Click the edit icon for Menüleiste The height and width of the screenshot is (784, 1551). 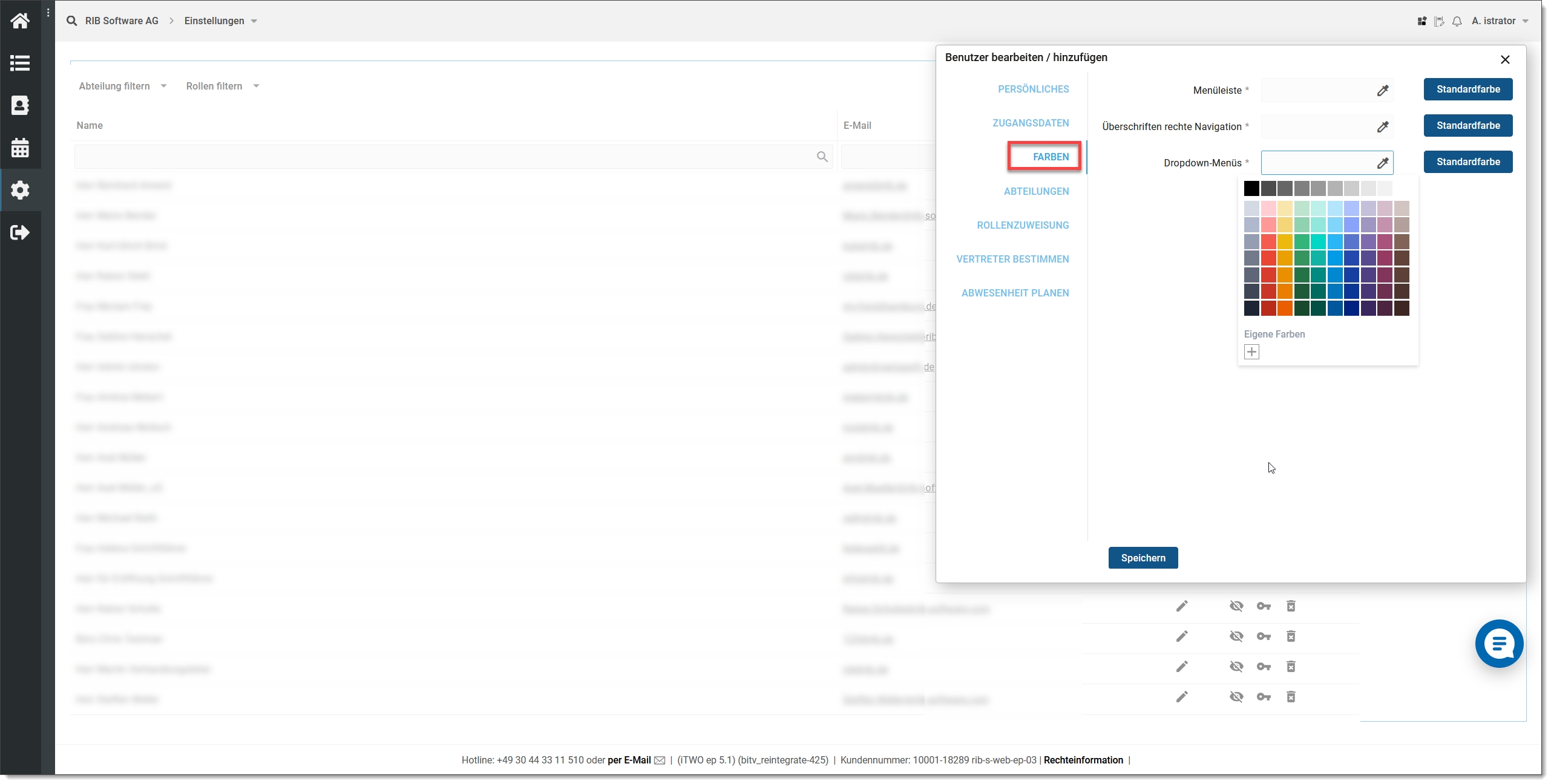click(x=1384, y=90)
